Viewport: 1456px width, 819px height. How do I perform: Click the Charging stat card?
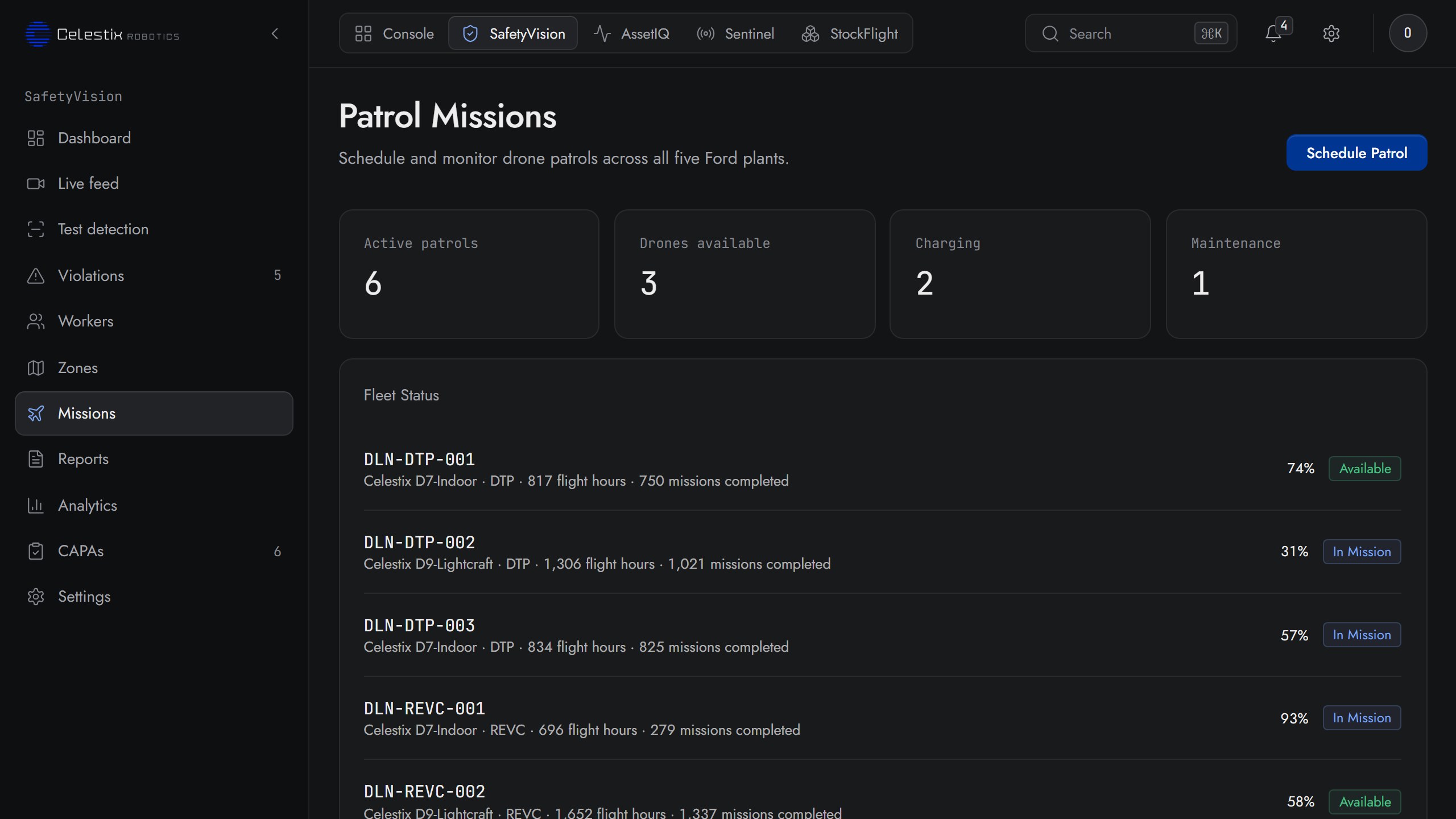point(1020,274)
